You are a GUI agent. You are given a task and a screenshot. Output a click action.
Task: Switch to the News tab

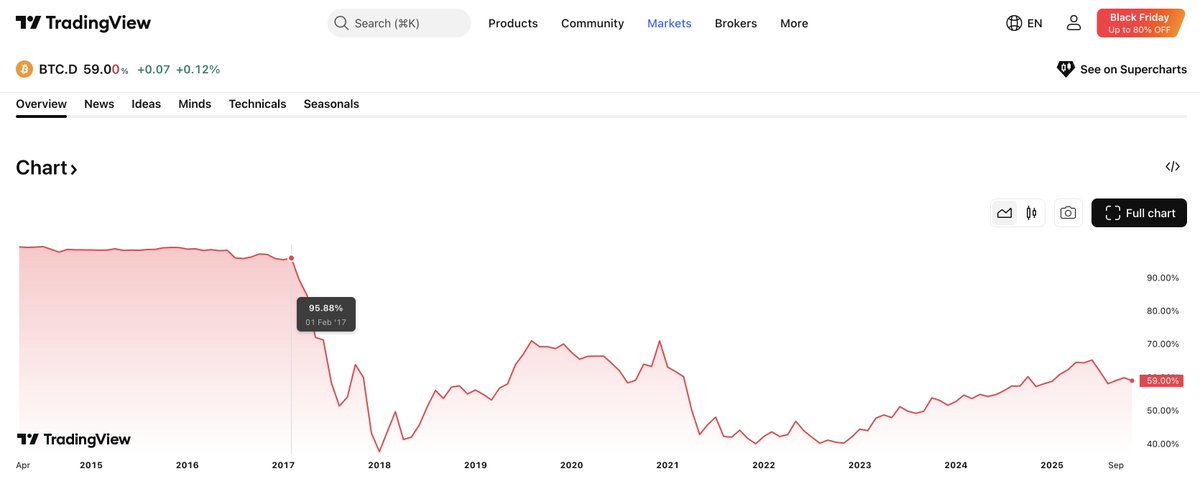[x=99, y=104]
